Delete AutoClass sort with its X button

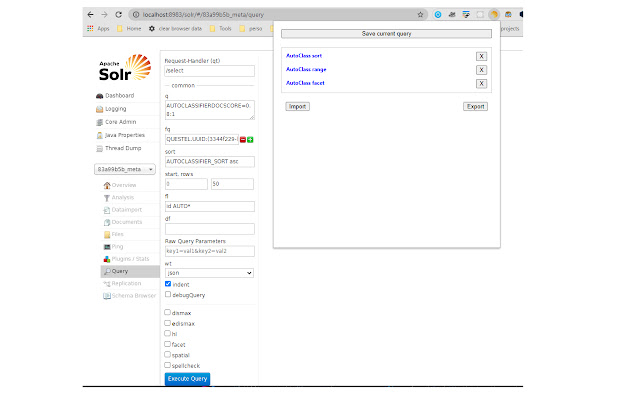tap(481, 56)
